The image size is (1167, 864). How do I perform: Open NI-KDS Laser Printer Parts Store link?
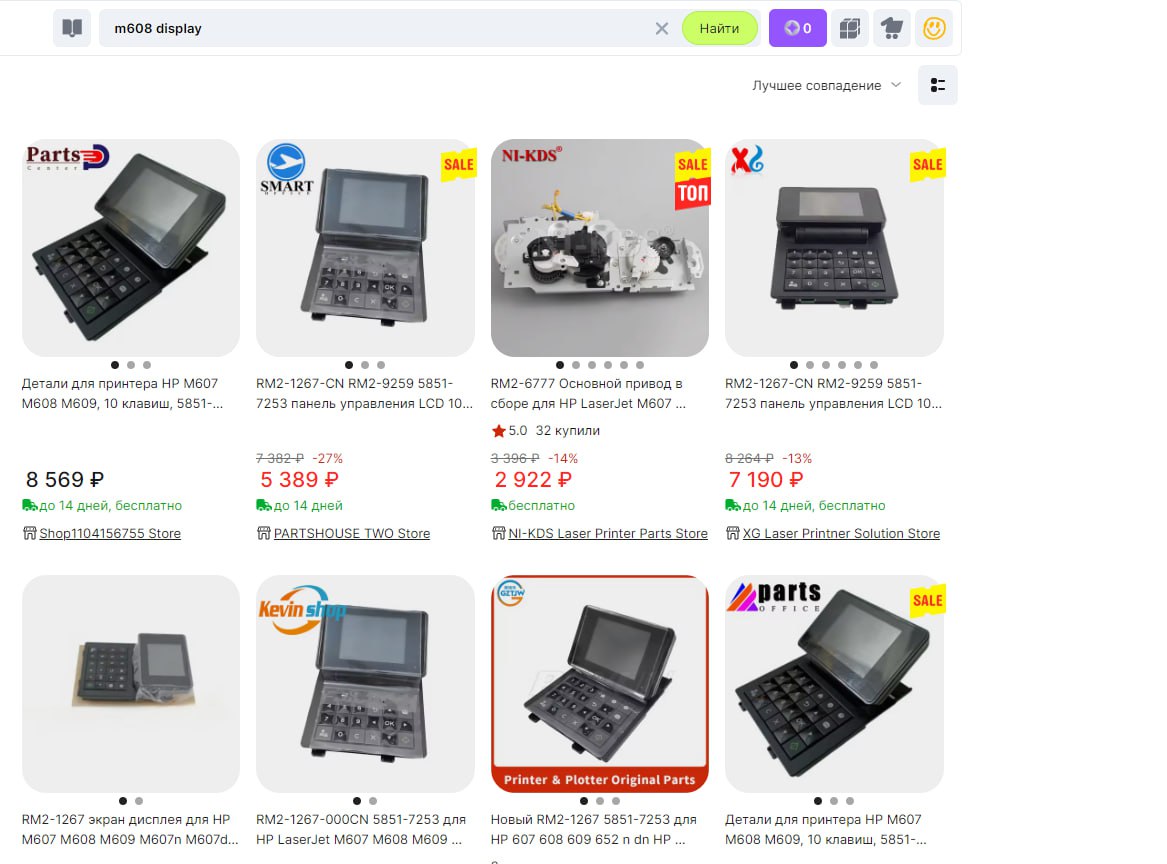608,533
